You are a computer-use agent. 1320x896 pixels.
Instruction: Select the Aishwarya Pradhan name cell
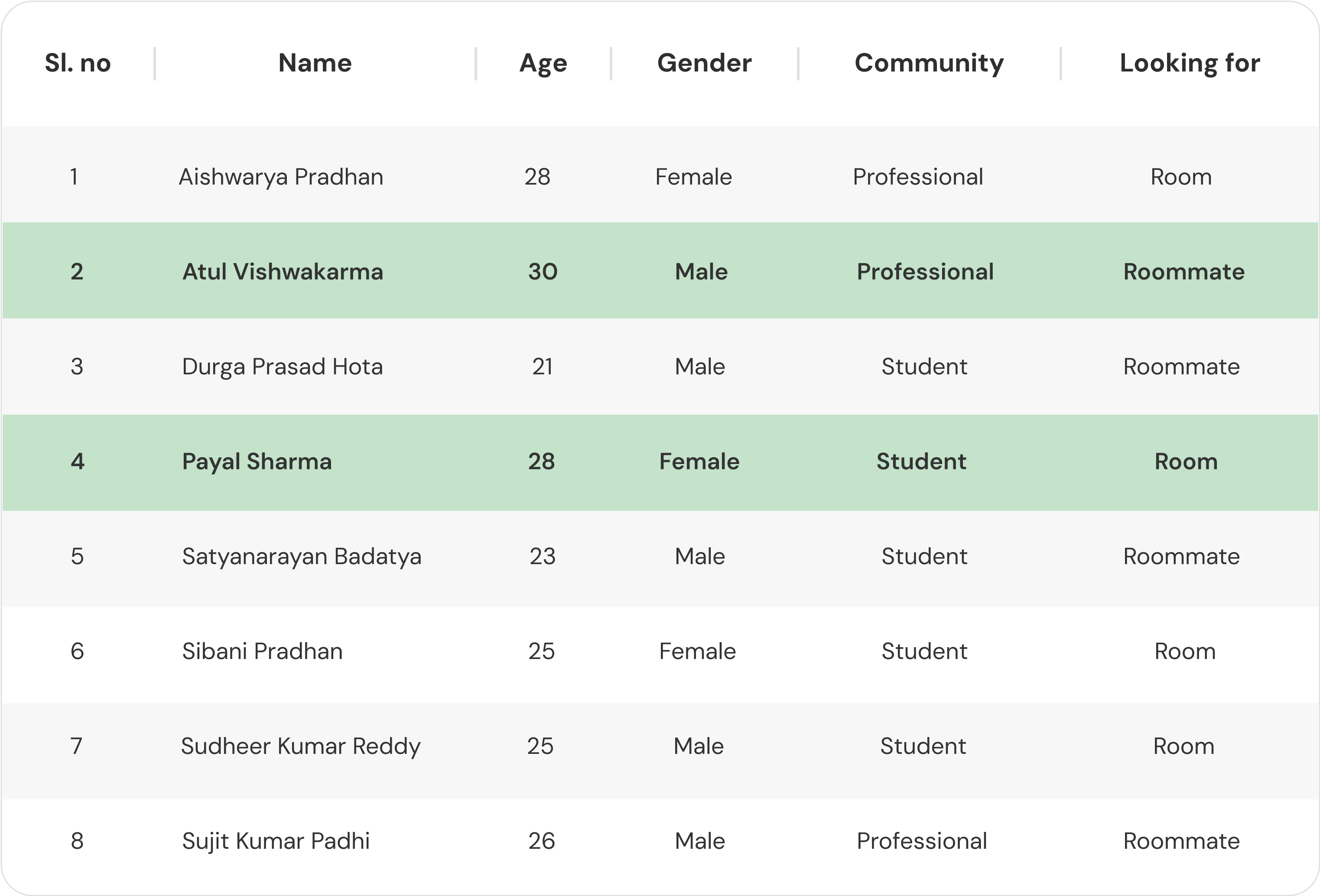(x=280, y=177)
